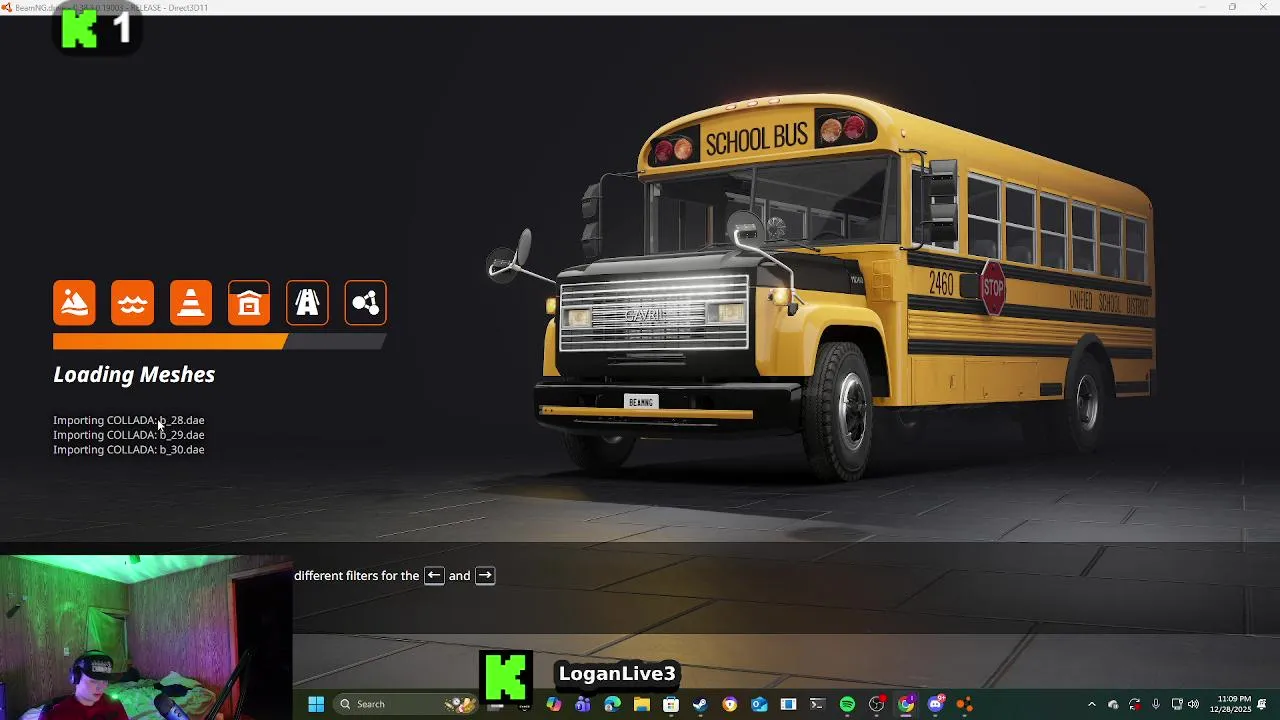Image resolution: width=1280 pixels, height=720 pixels.
Task: Click the water waves loading stage icon
Action: pyautogui.click(x=132, y=303)
